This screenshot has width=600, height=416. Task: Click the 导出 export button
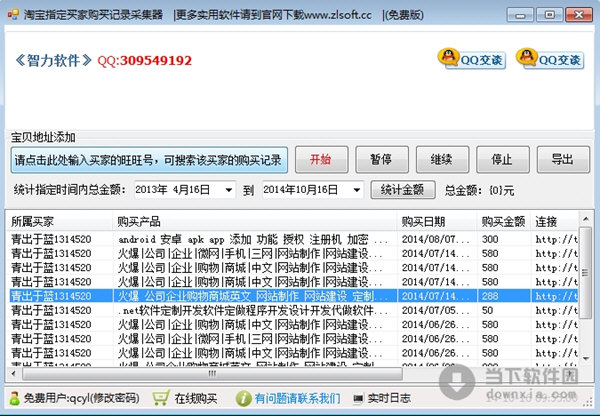click(563, 159)
